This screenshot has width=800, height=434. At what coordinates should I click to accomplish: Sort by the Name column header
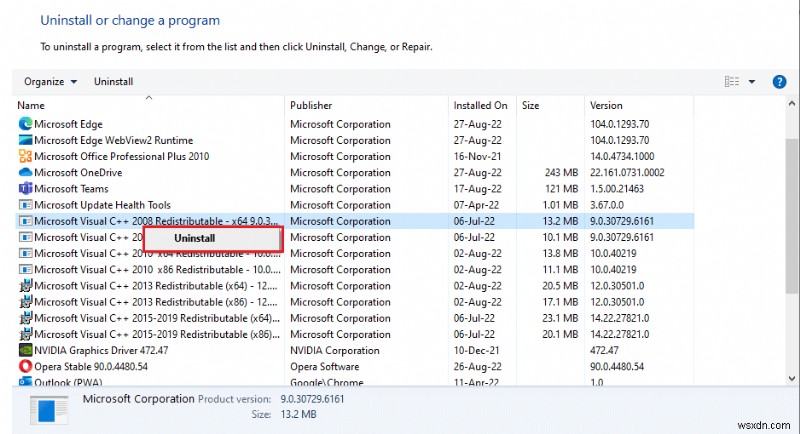coord(31,106)
